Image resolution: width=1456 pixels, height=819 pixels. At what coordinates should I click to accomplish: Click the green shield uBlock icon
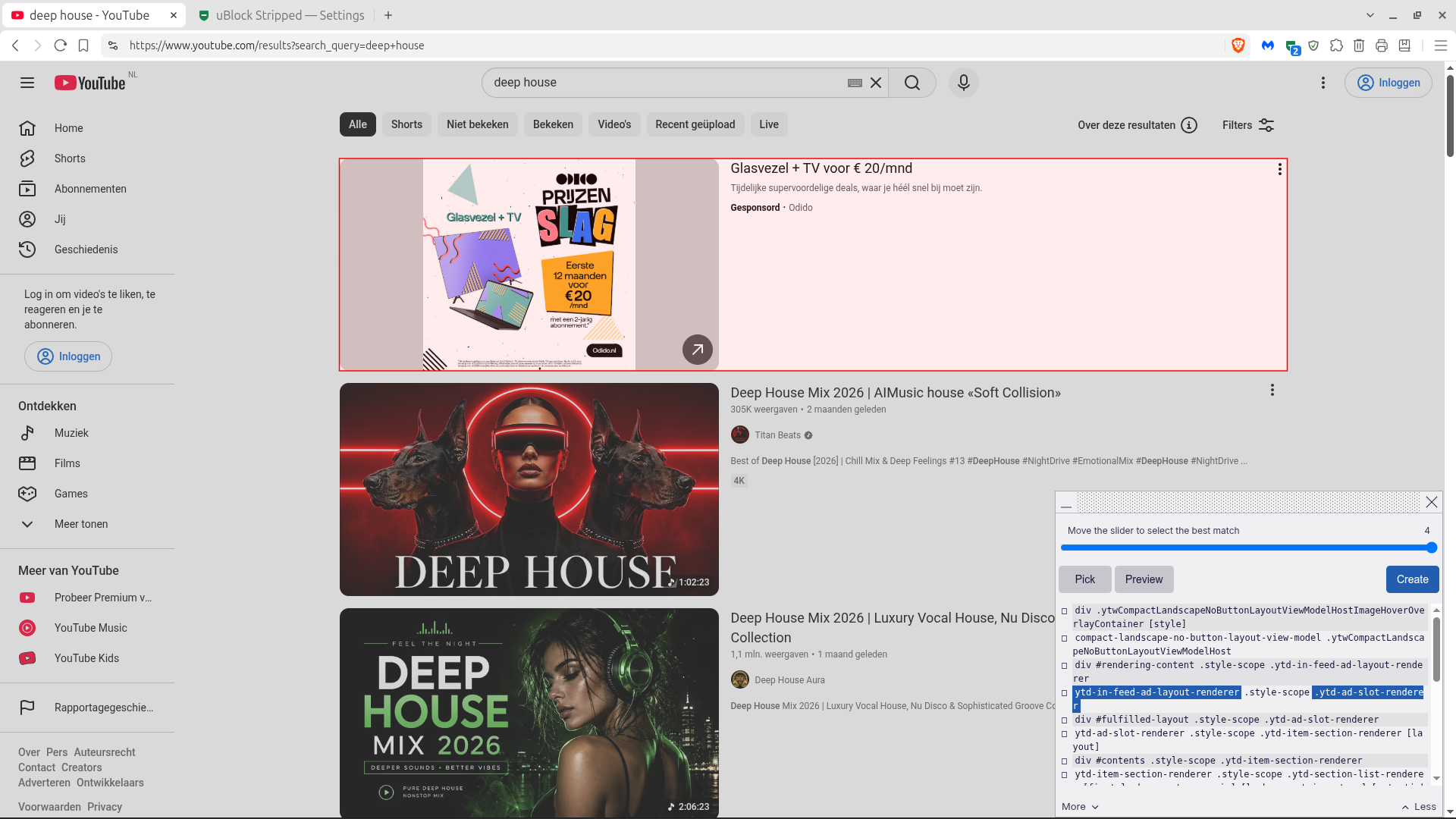pyautogui.click(x=1313, y=45)
